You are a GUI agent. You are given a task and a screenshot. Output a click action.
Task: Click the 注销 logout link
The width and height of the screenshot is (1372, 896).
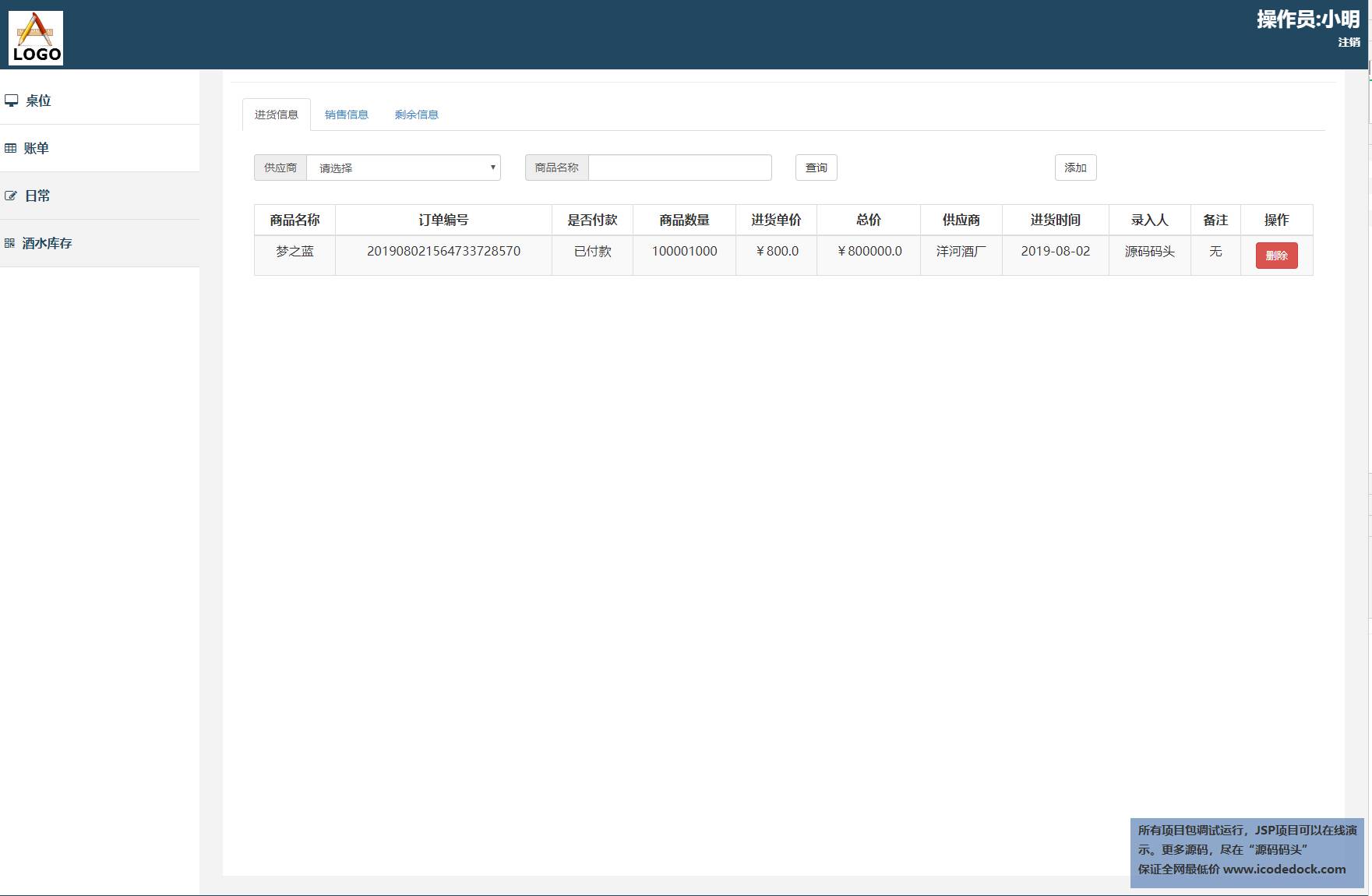tap(1349, 42)
